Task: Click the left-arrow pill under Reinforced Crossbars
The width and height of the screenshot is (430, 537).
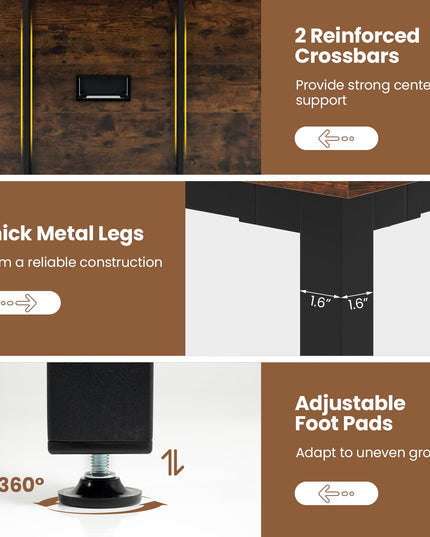Action: (336, 138)
